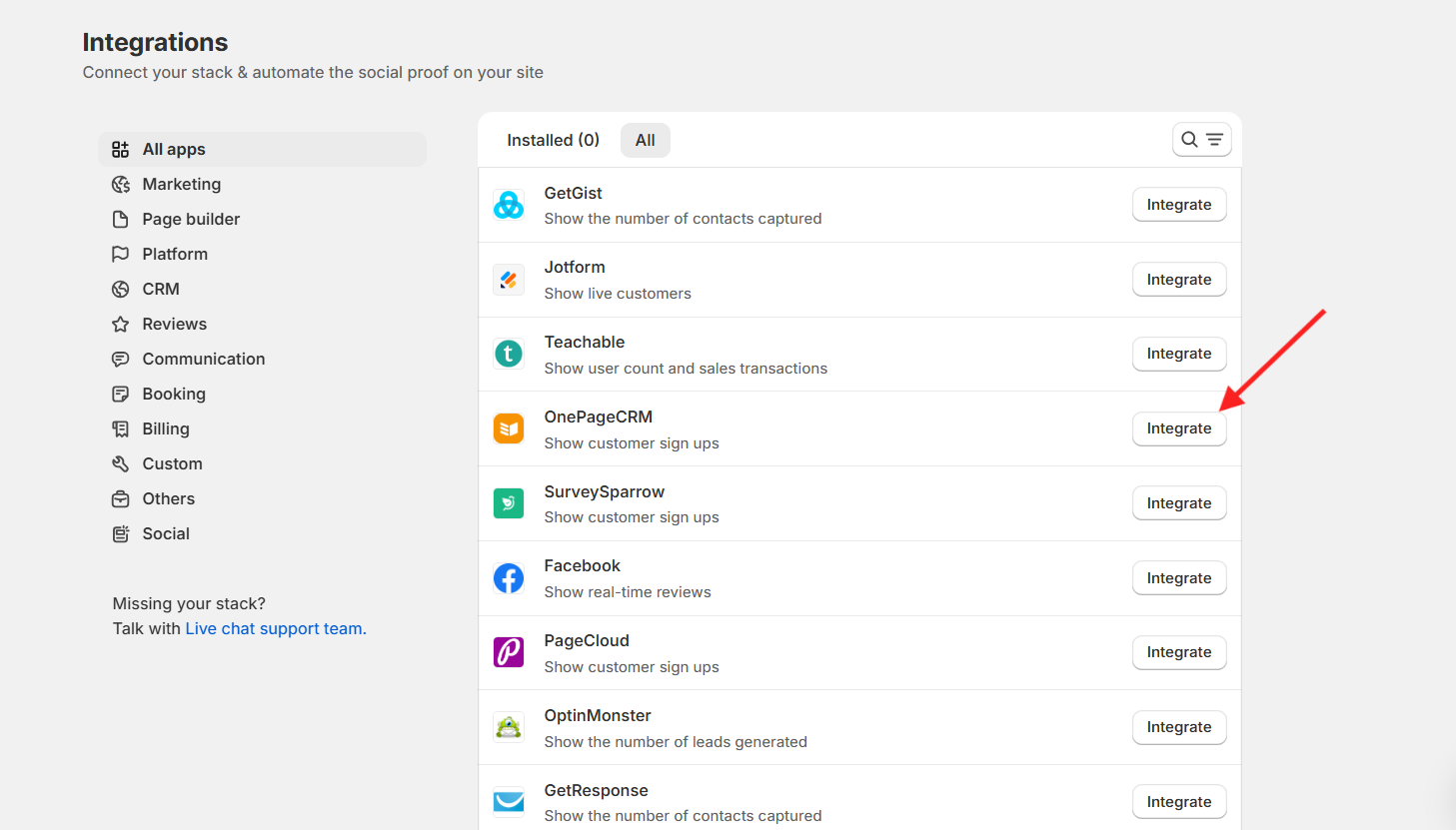Select the Marketing category
Viewport: 1456px width, 830px height.
(x=263, y=185)
